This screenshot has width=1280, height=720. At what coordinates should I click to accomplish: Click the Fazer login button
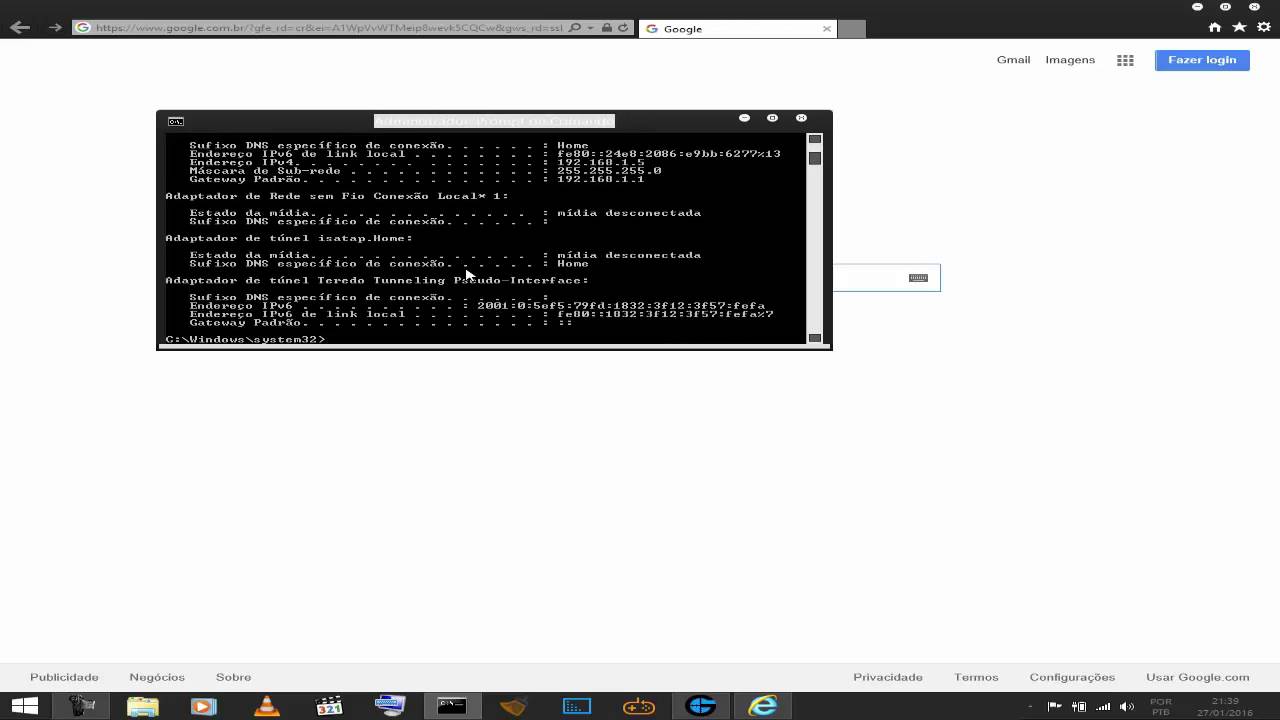(1202, 60)
